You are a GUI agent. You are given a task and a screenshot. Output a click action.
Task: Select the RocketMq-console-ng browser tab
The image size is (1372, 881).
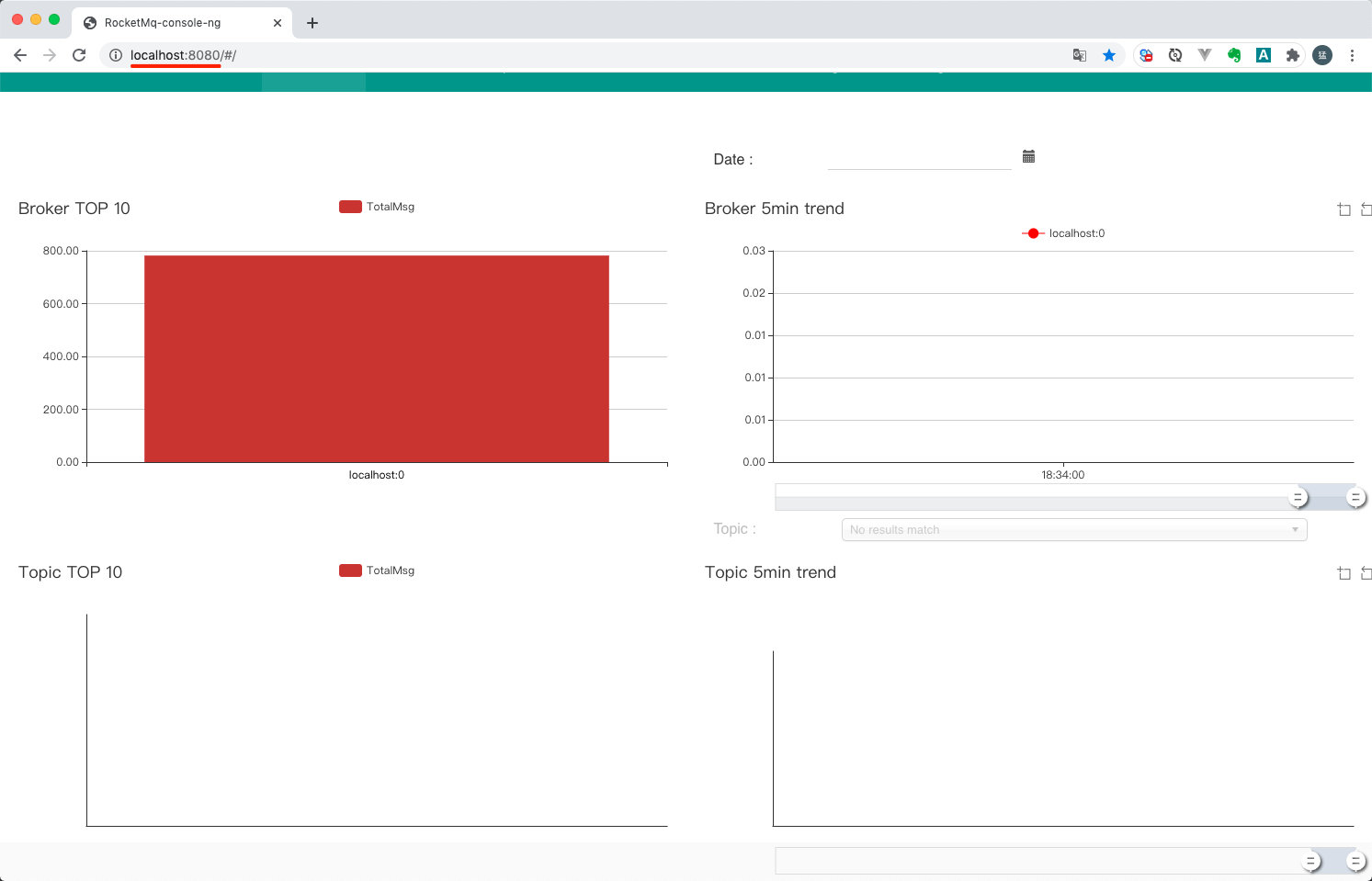182,23
